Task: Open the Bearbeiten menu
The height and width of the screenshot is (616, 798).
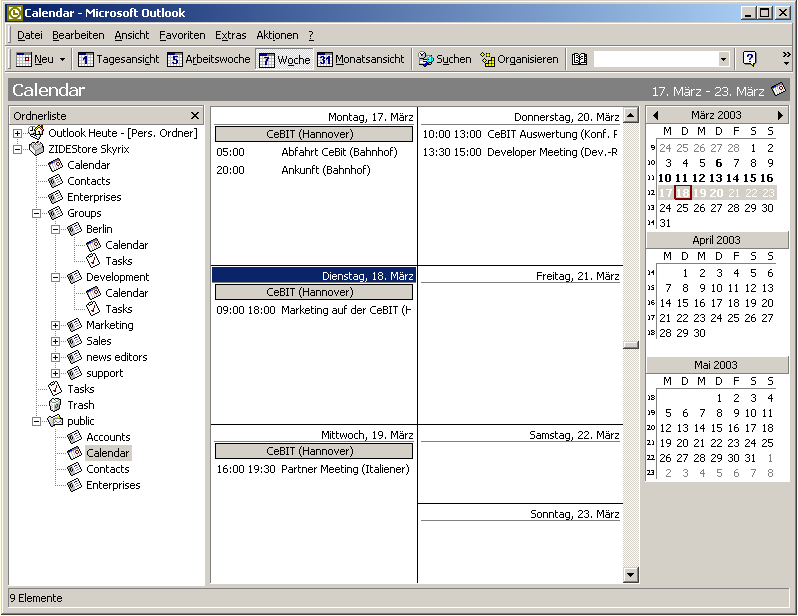Action: click(x=78, y=35)
